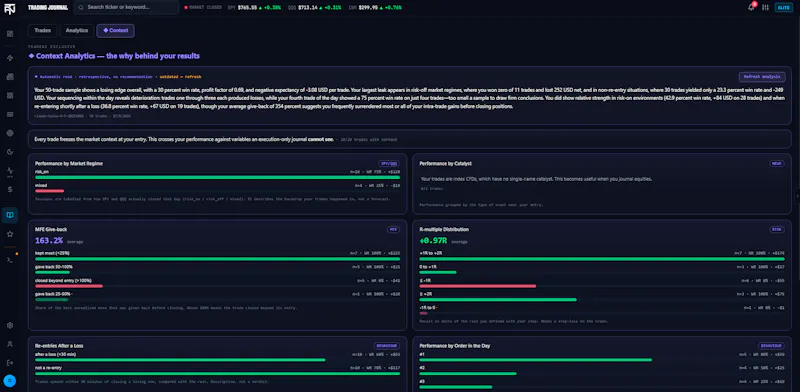
Task: Focus the search ticker or keyword field
Action: pos(127,7)
